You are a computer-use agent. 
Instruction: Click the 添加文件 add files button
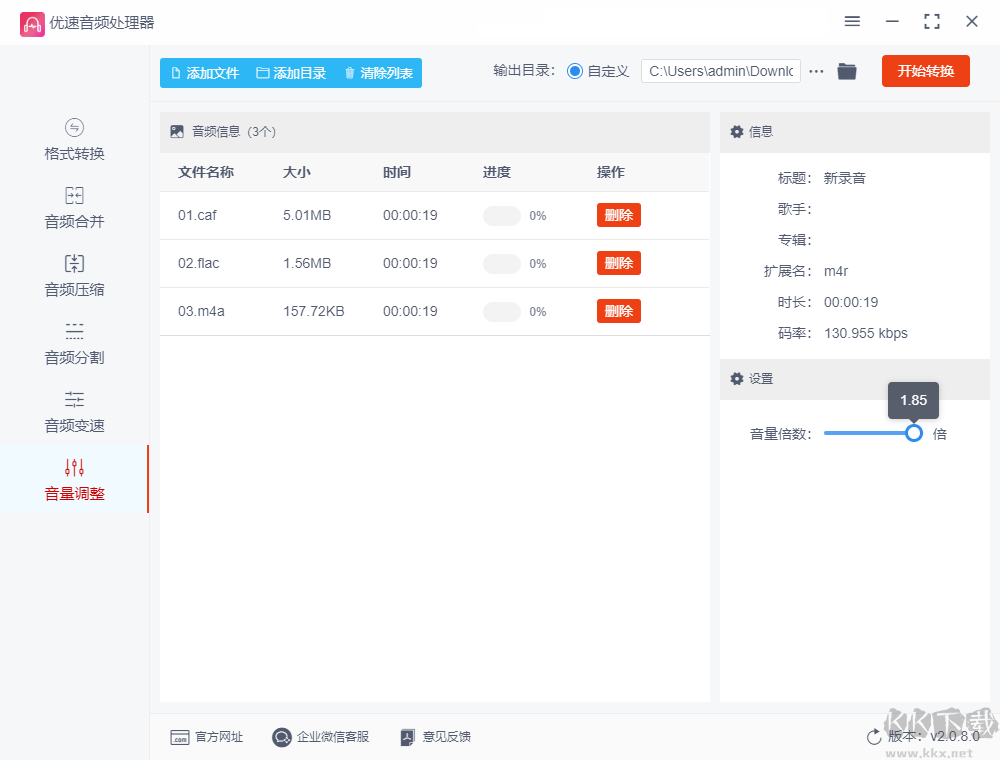(x=205, y=72)
